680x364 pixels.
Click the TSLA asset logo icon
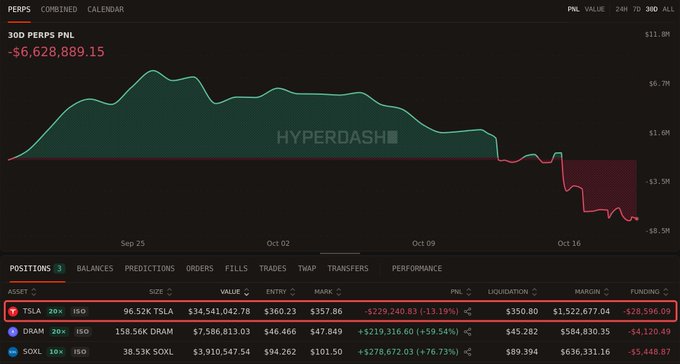(x=13, y=312)
